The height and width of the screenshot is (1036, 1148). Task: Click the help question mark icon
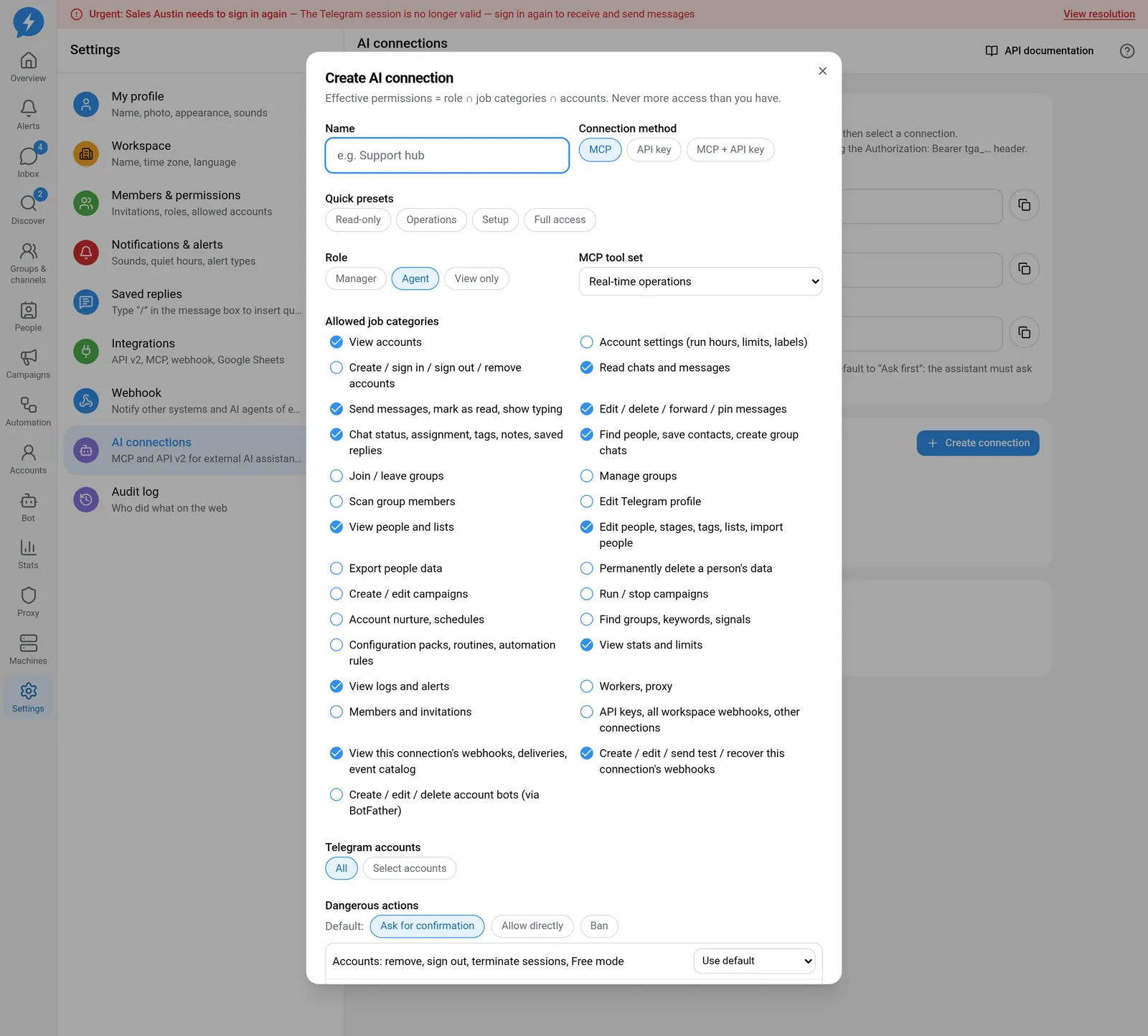[1127, 51]
